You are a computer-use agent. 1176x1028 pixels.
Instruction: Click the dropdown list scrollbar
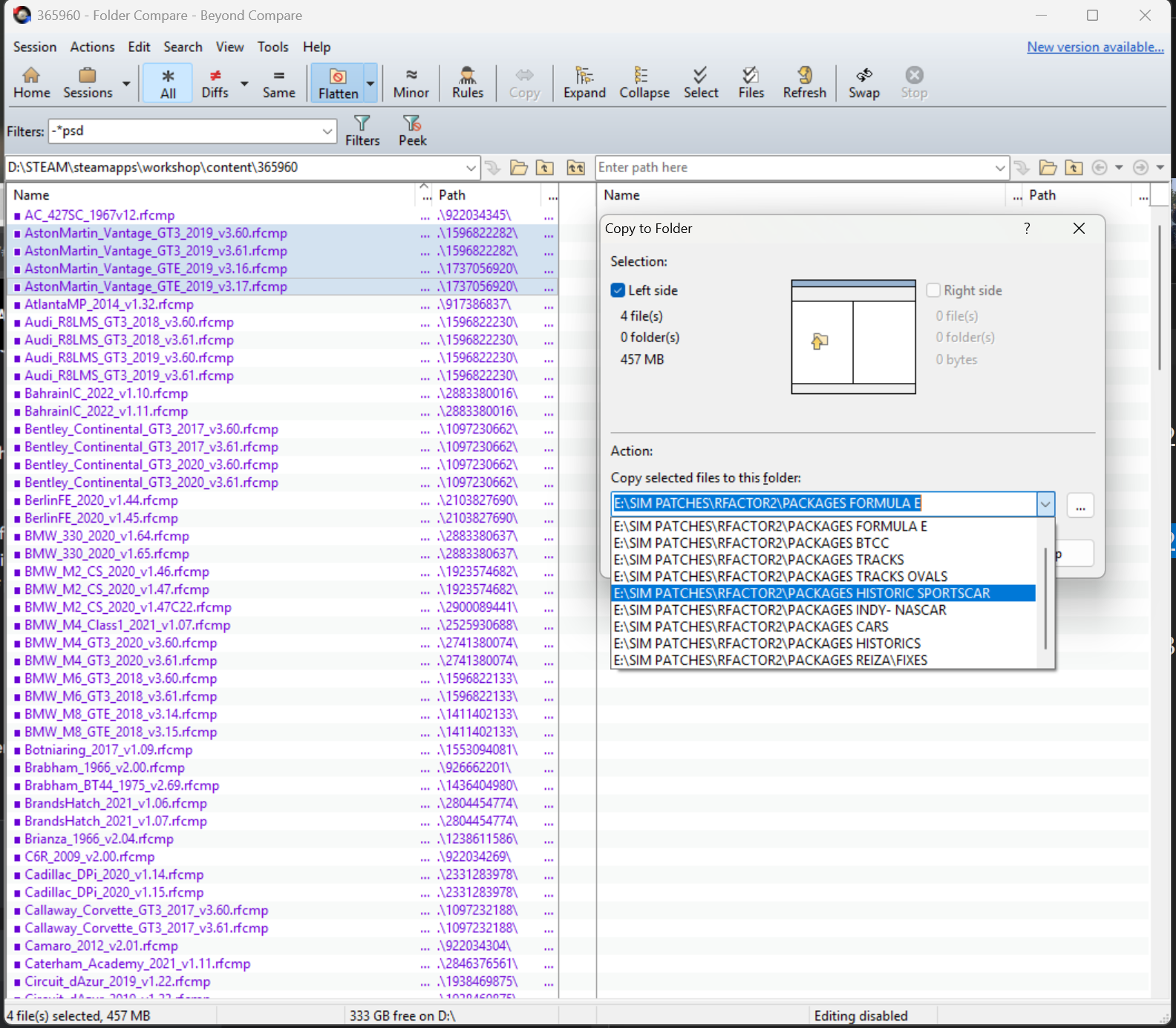1045,598
